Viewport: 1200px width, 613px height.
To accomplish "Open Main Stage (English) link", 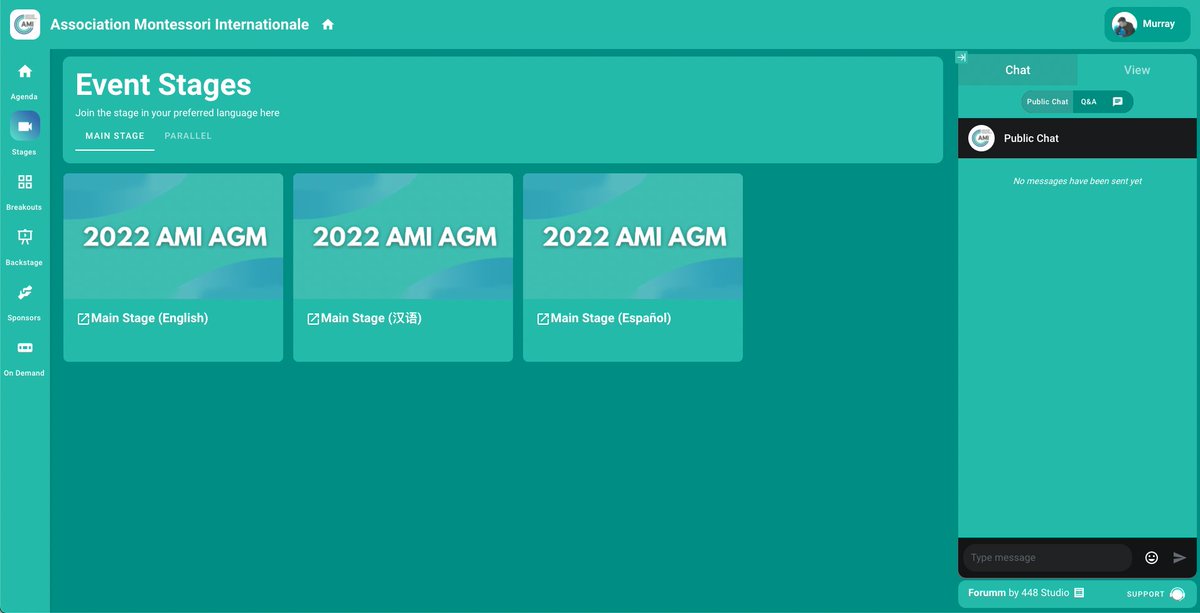I will 149,318.
